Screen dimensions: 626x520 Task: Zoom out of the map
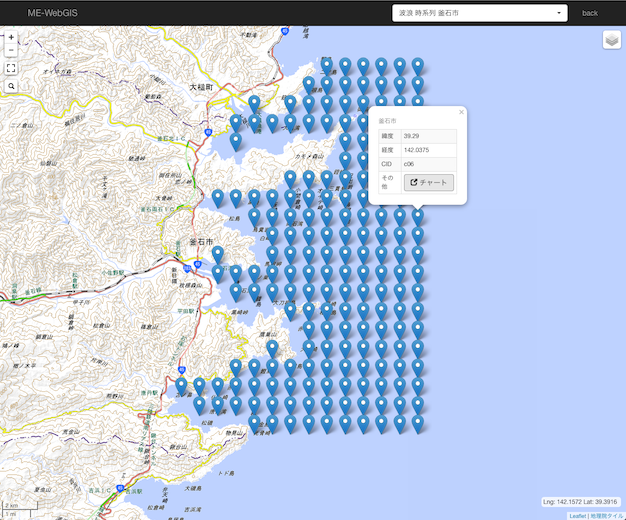pyautogui.click(x=11, y=50)
